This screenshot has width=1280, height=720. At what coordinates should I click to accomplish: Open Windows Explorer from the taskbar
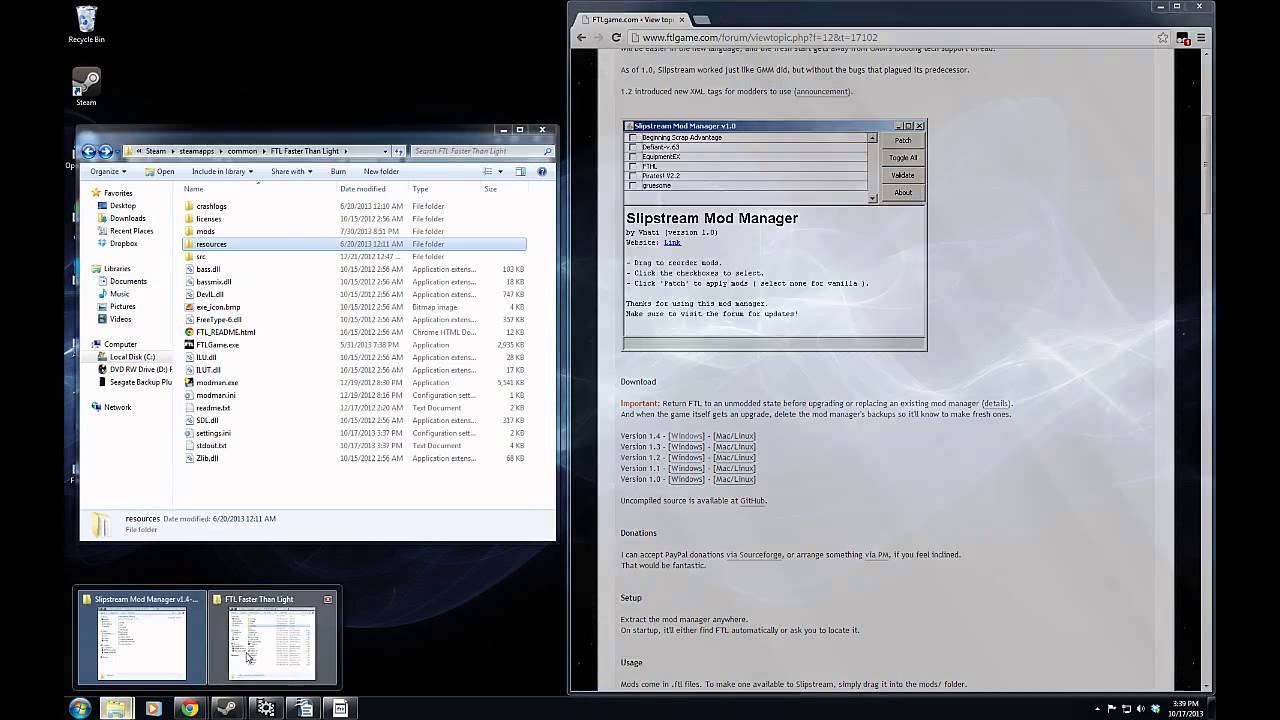point(116,708)
